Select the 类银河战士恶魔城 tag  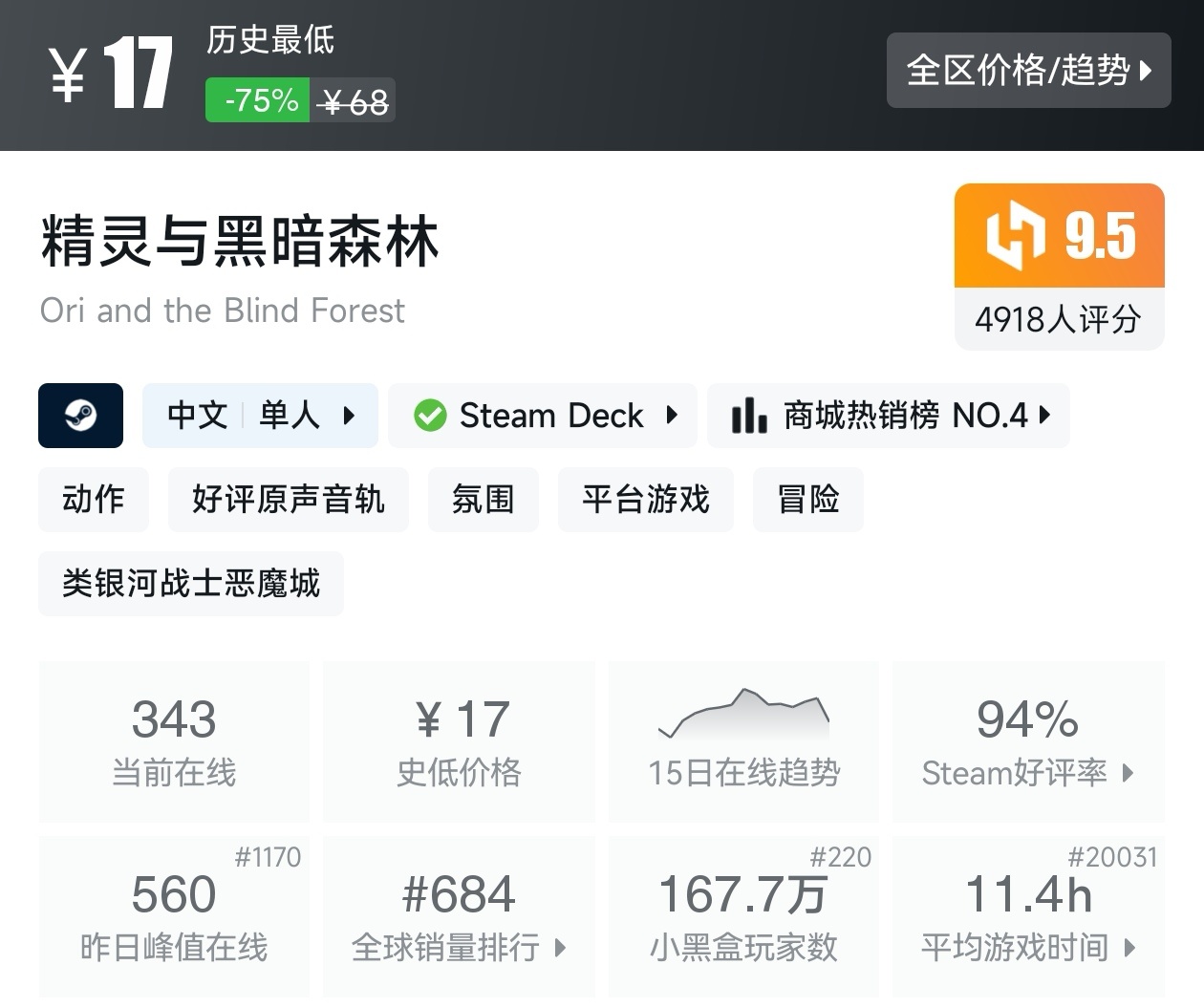[191, 583]
